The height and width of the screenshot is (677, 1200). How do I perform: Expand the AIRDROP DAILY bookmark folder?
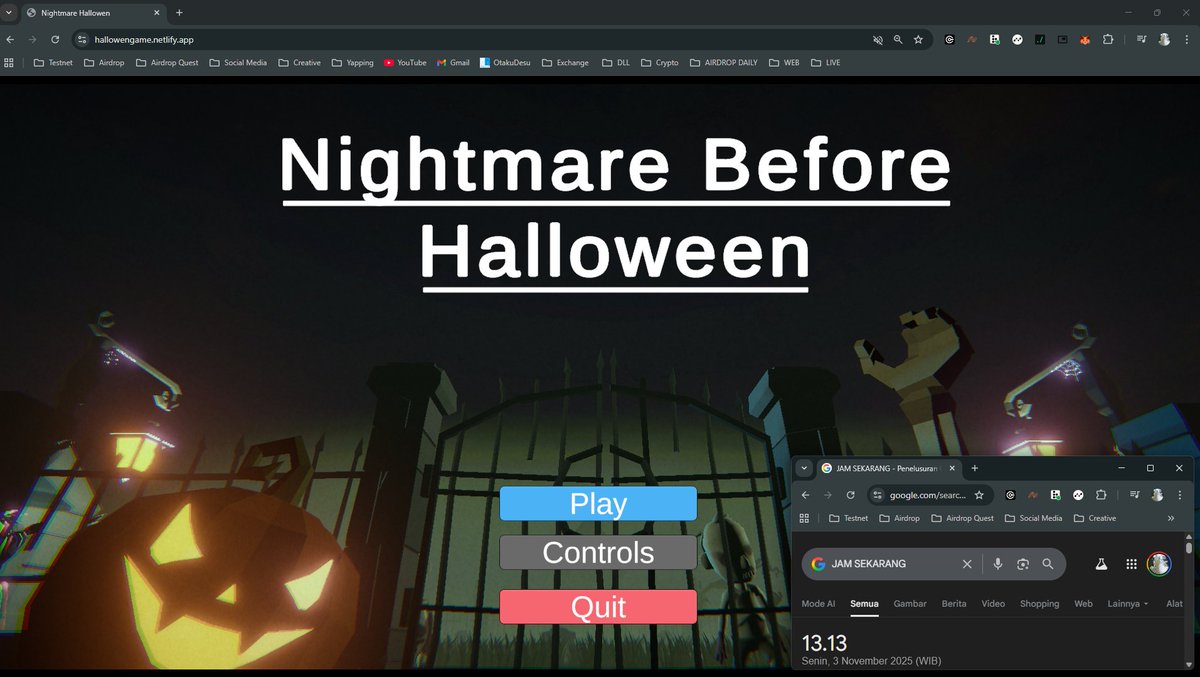pyautogui.click(x=723, y=62)
